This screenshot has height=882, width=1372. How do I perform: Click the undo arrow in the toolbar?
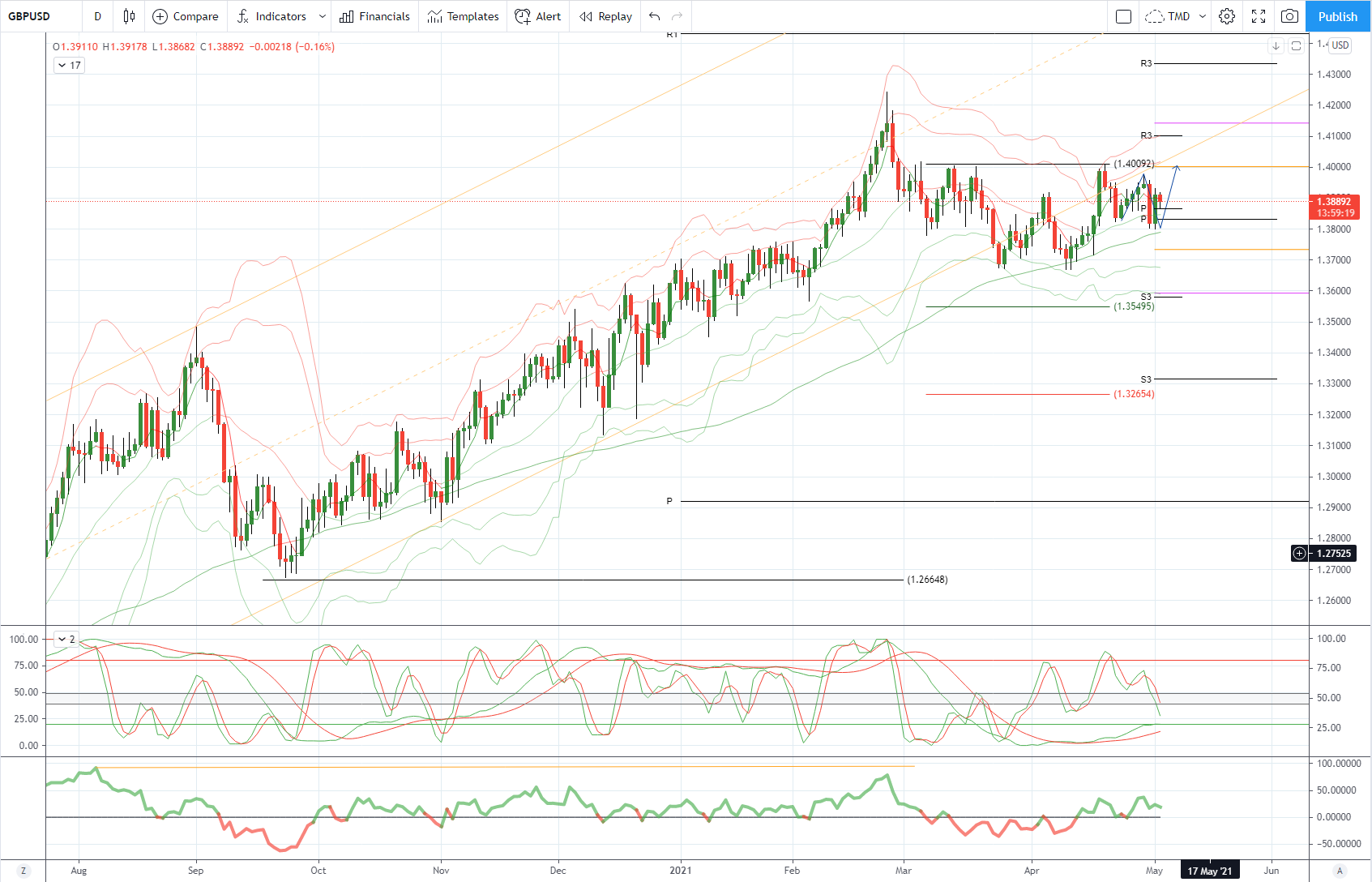tap(655, 16)
